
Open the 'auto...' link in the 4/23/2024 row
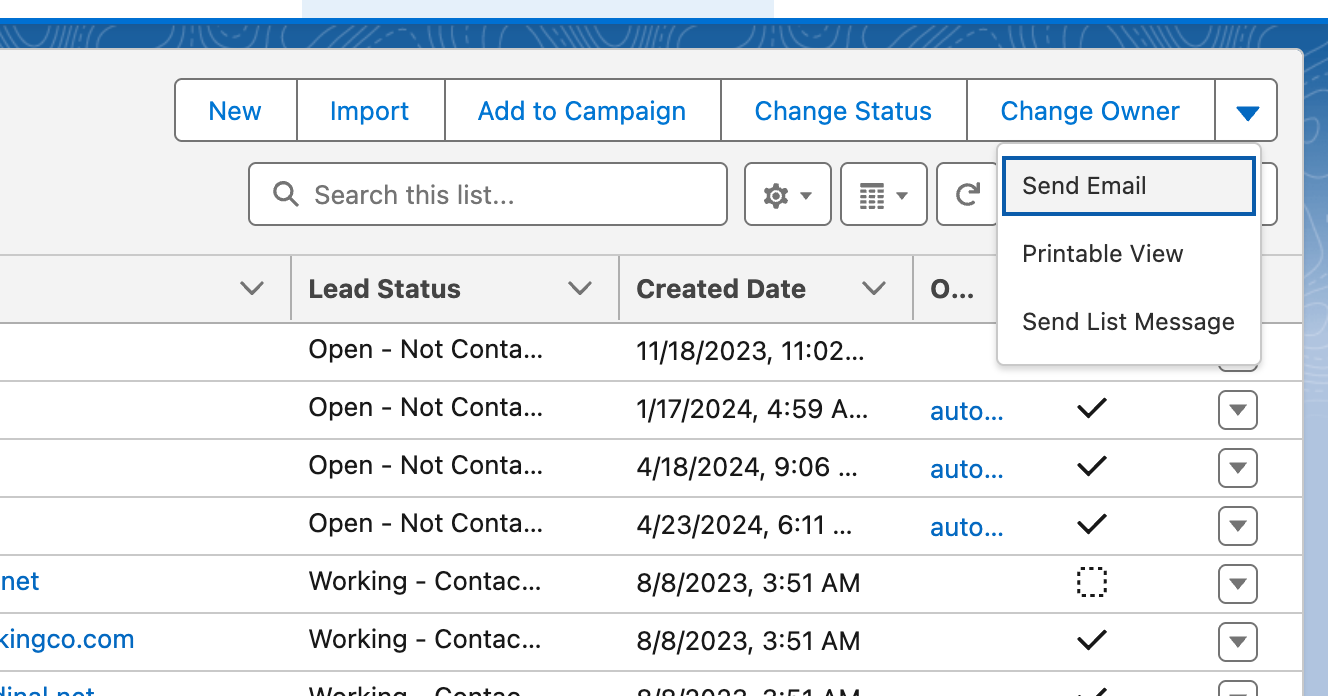[966, 526]
